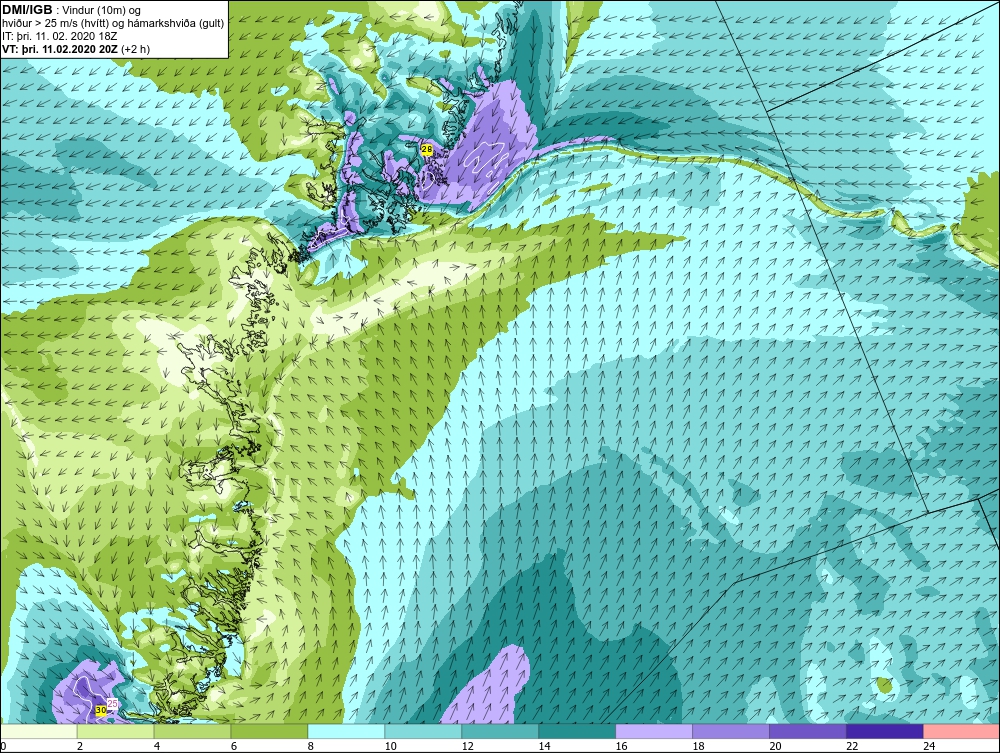This screenshot has height=753, width=1000.
Task: Click the legend scale label '6'
Action: pyautogui.click(x=233, y=746)
